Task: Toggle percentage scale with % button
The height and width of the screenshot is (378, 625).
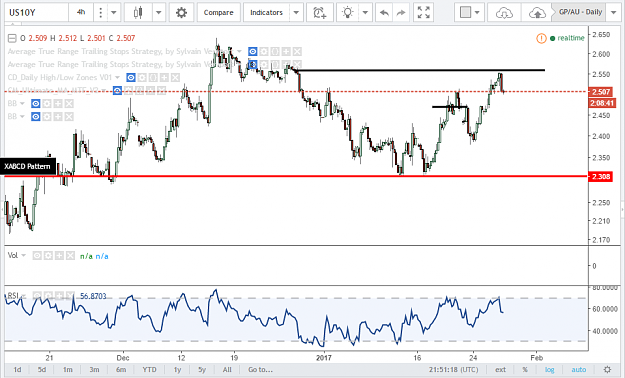Action: click(525, 370)
